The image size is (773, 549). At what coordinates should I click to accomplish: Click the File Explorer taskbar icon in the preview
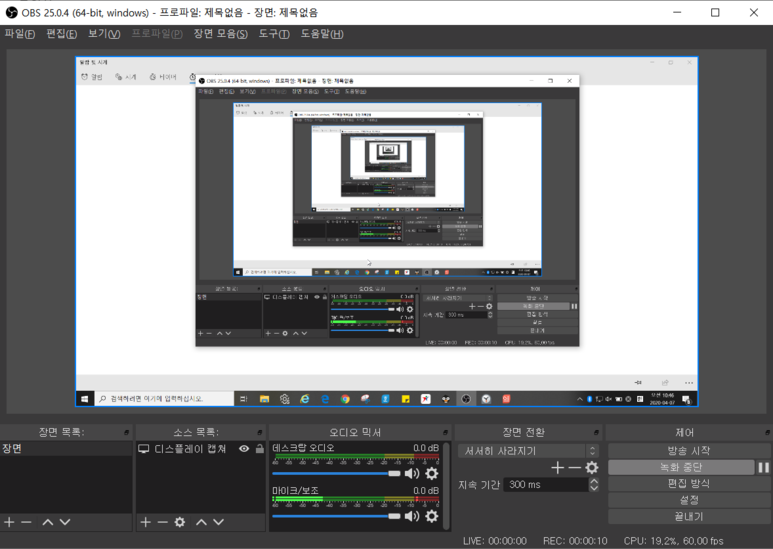264,399
